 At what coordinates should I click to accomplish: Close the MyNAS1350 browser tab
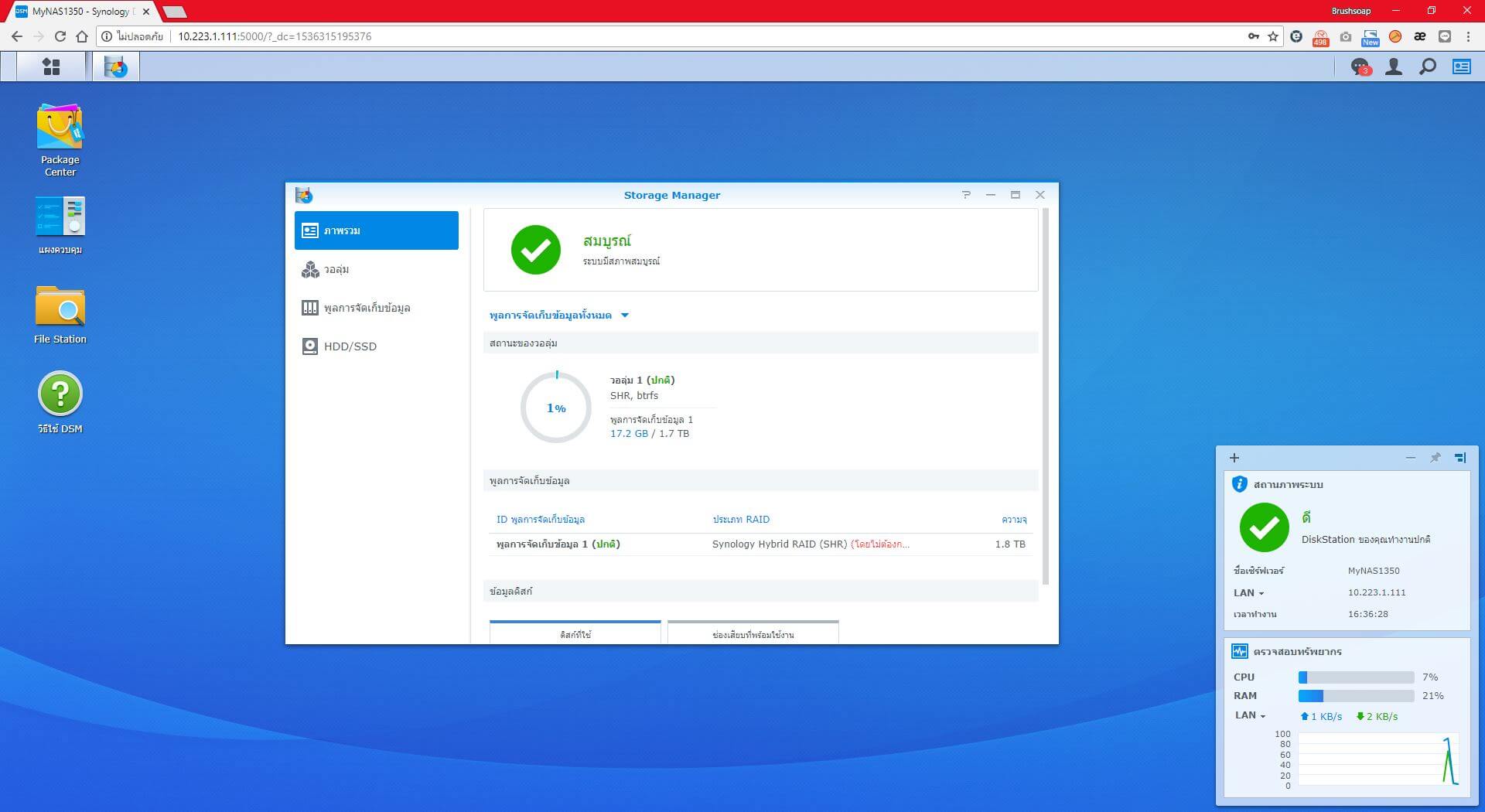[x=146, y=12]
